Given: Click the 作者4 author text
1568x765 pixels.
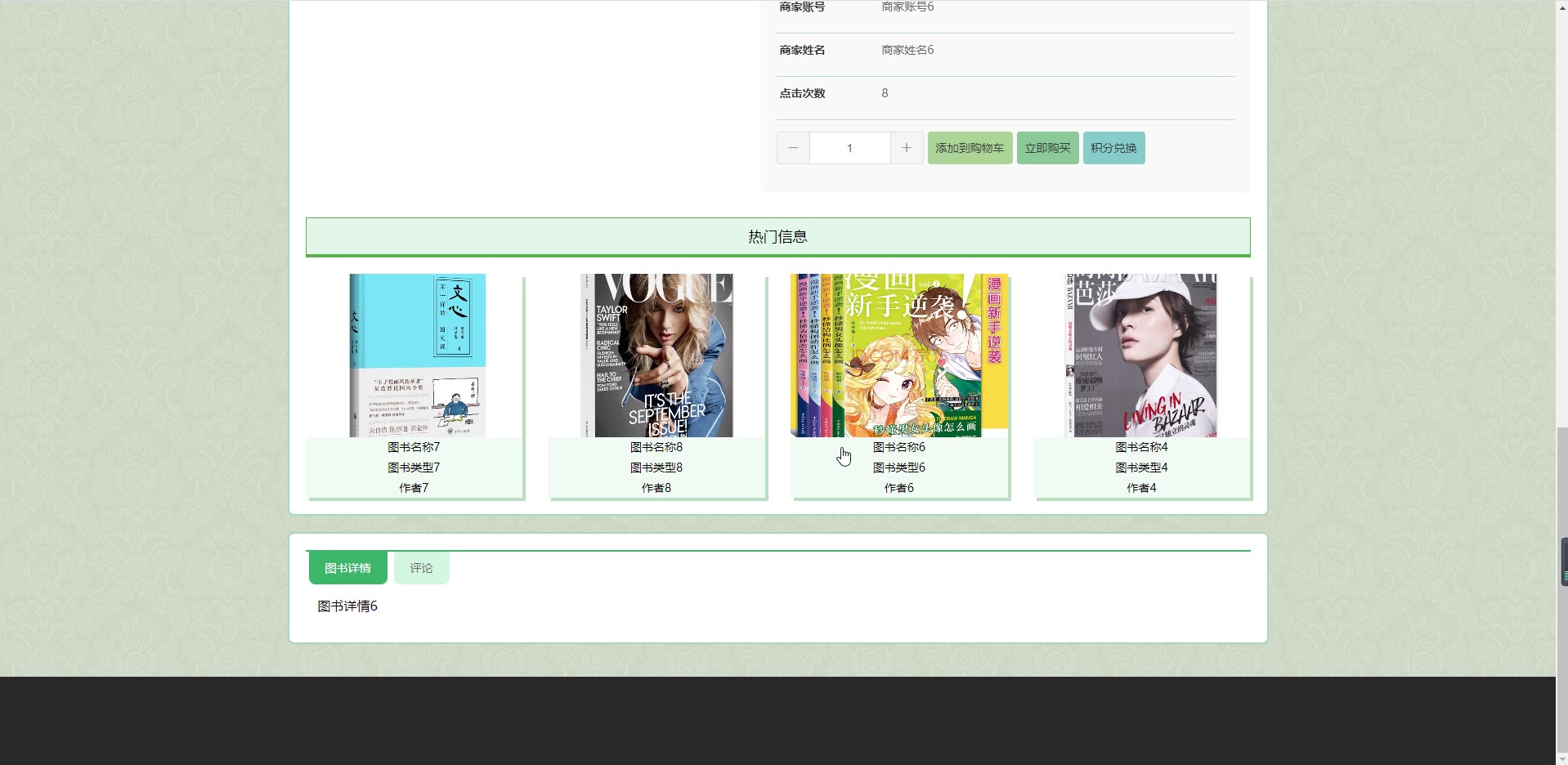Looking at the screenshot, I should click(x=1142, y=488).
